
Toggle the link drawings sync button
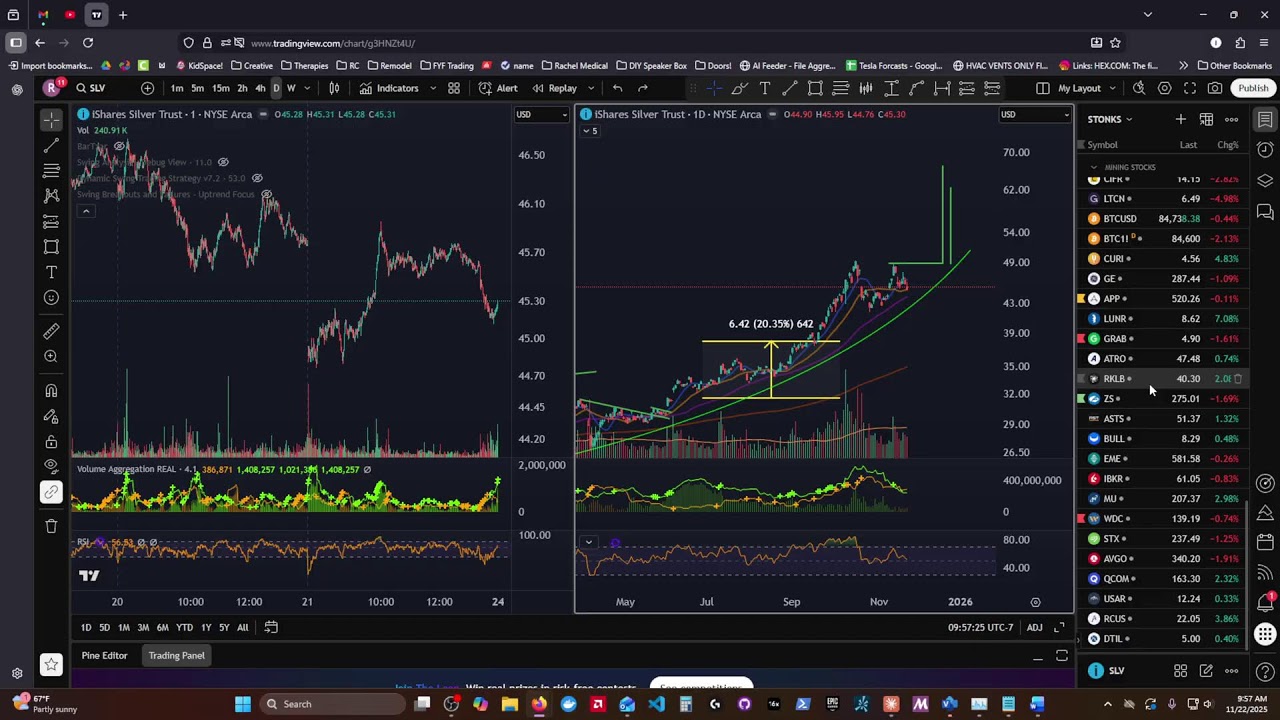point(51,491)
